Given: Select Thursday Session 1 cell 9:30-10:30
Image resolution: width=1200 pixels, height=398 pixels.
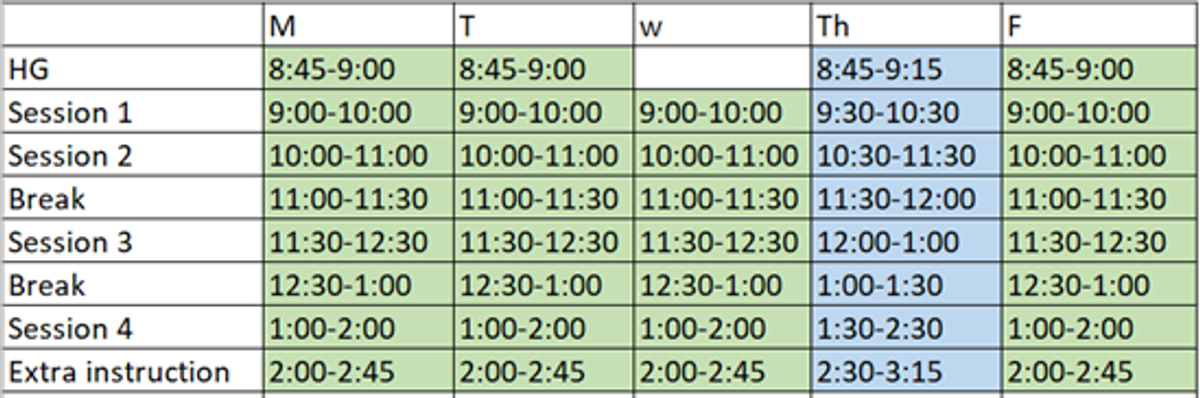Looking at the screenshot, I should point(906,114).
